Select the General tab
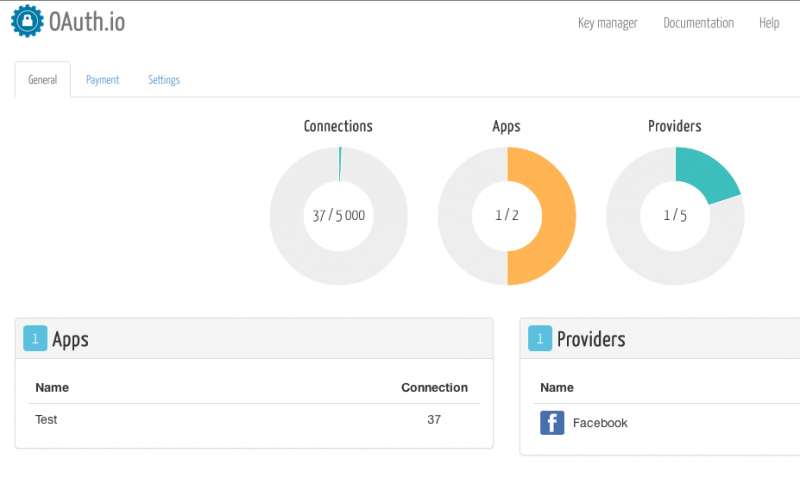The width and height of the screenshot is (800, 497). coord(43,80)
